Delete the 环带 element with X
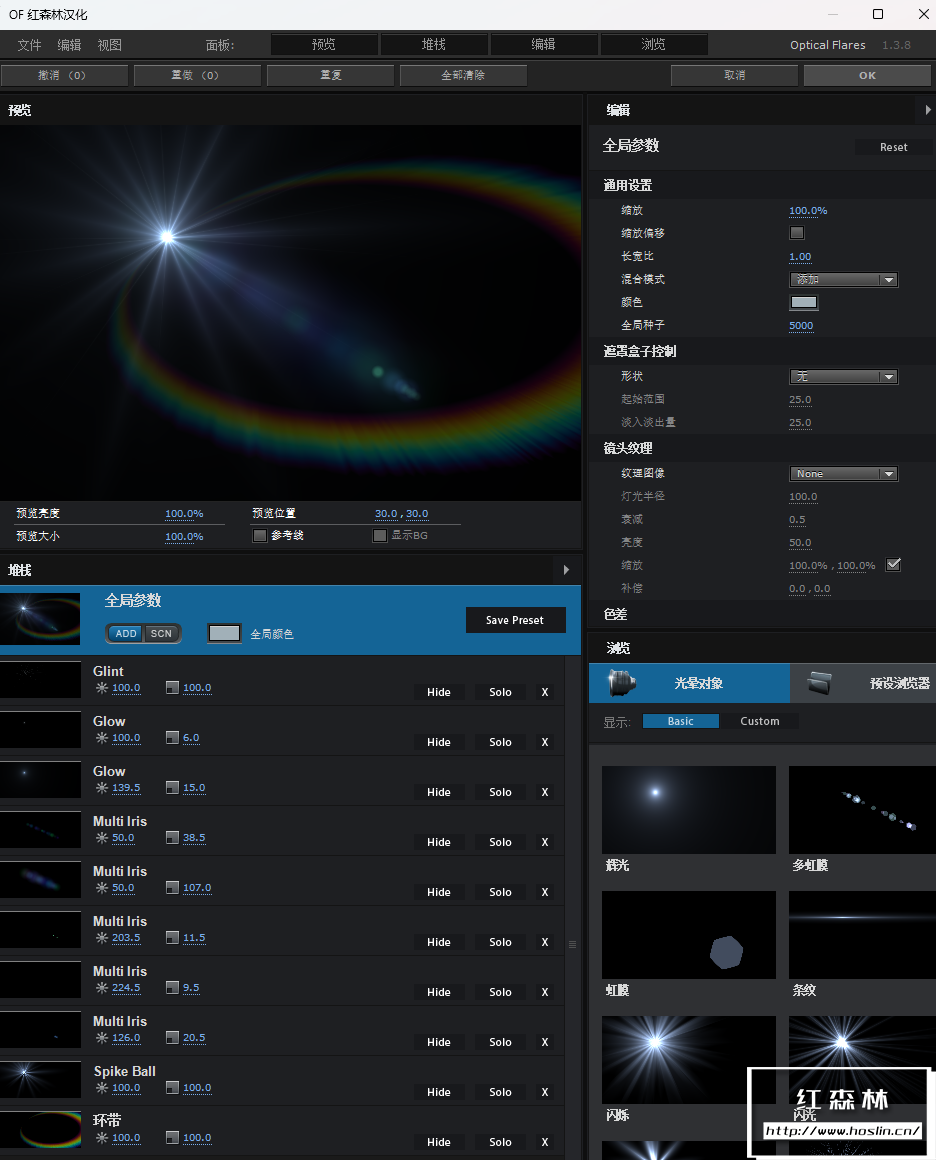This screenshot has height=1160, width=936. click(x=545, y=1142)
